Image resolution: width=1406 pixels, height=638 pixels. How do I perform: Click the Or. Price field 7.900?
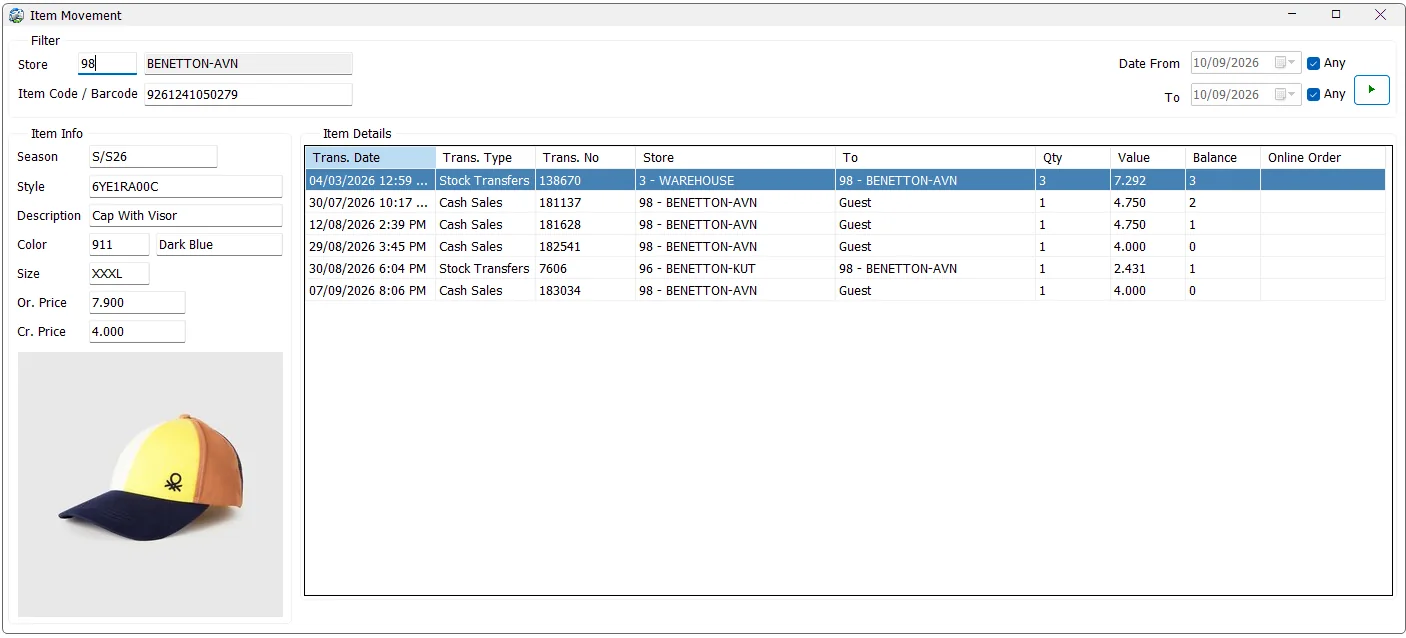click(x=137, y=303)
